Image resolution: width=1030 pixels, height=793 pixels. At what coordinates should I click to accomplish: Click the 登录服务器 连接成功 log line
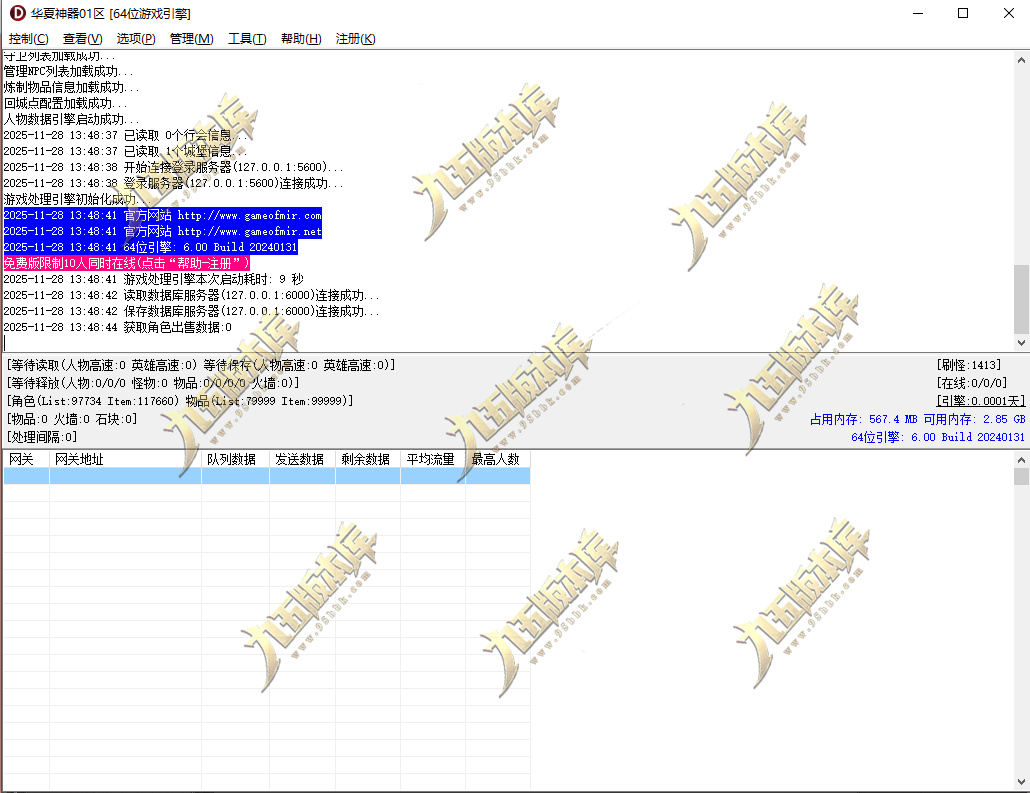173,183
